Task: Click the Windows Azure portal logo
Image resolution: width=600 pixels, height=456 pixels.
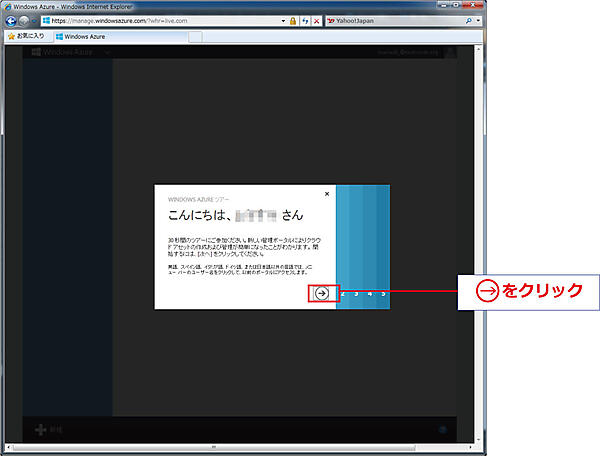Action: [62, 52]
